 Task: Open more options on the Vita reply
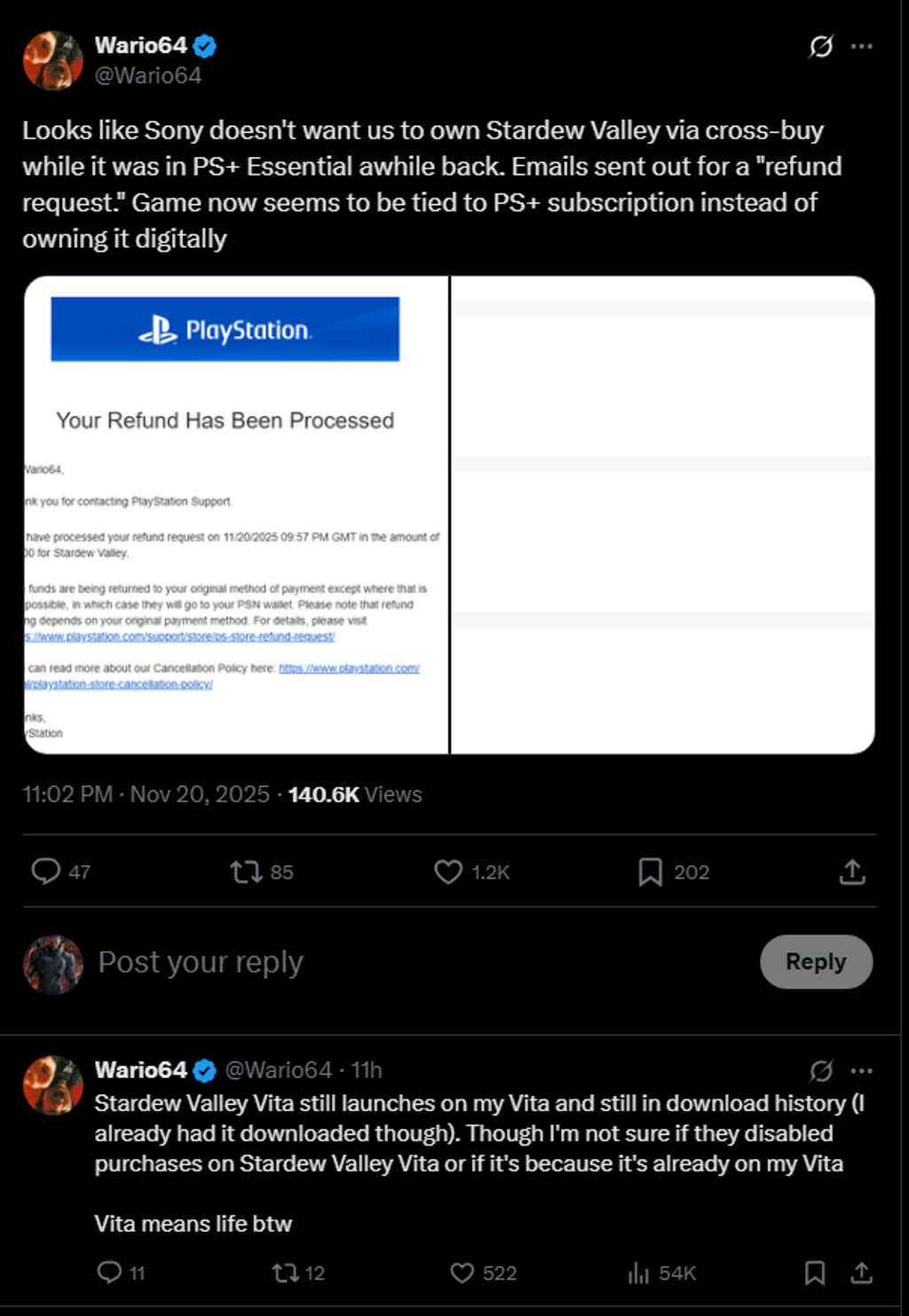coord(861,1071)
